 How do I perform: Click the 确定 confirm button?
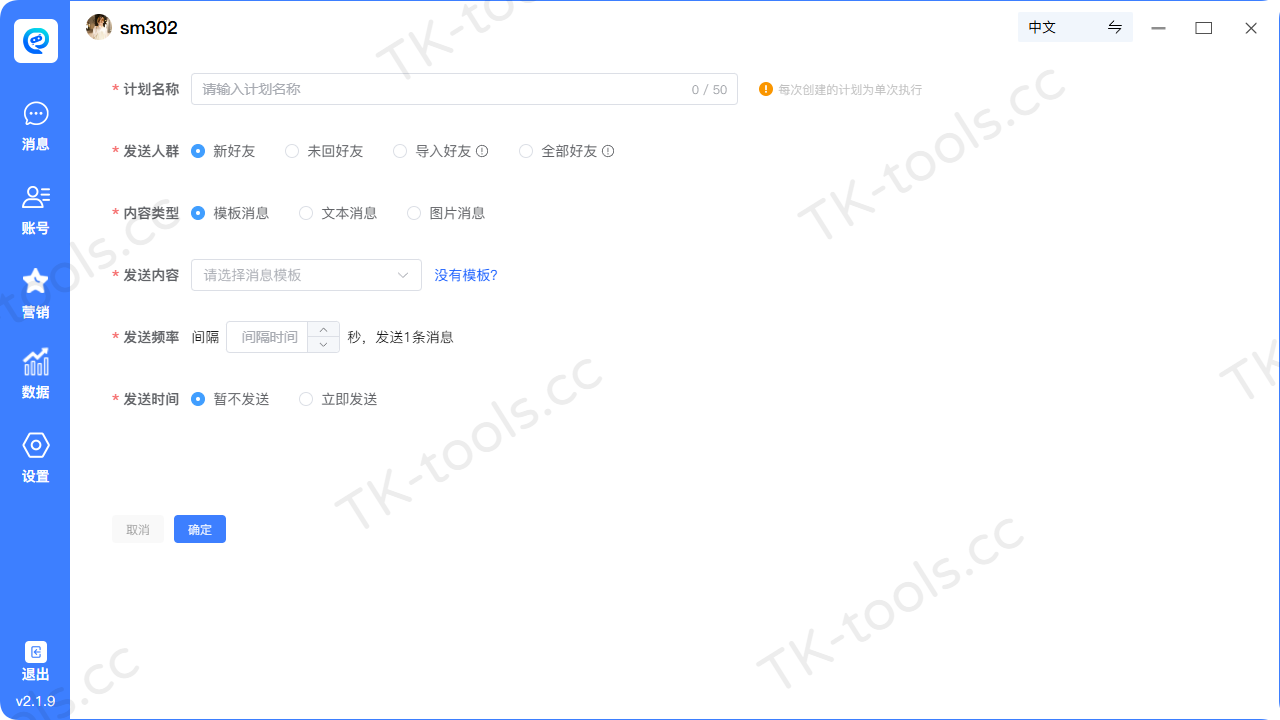(x=200, y=529)
